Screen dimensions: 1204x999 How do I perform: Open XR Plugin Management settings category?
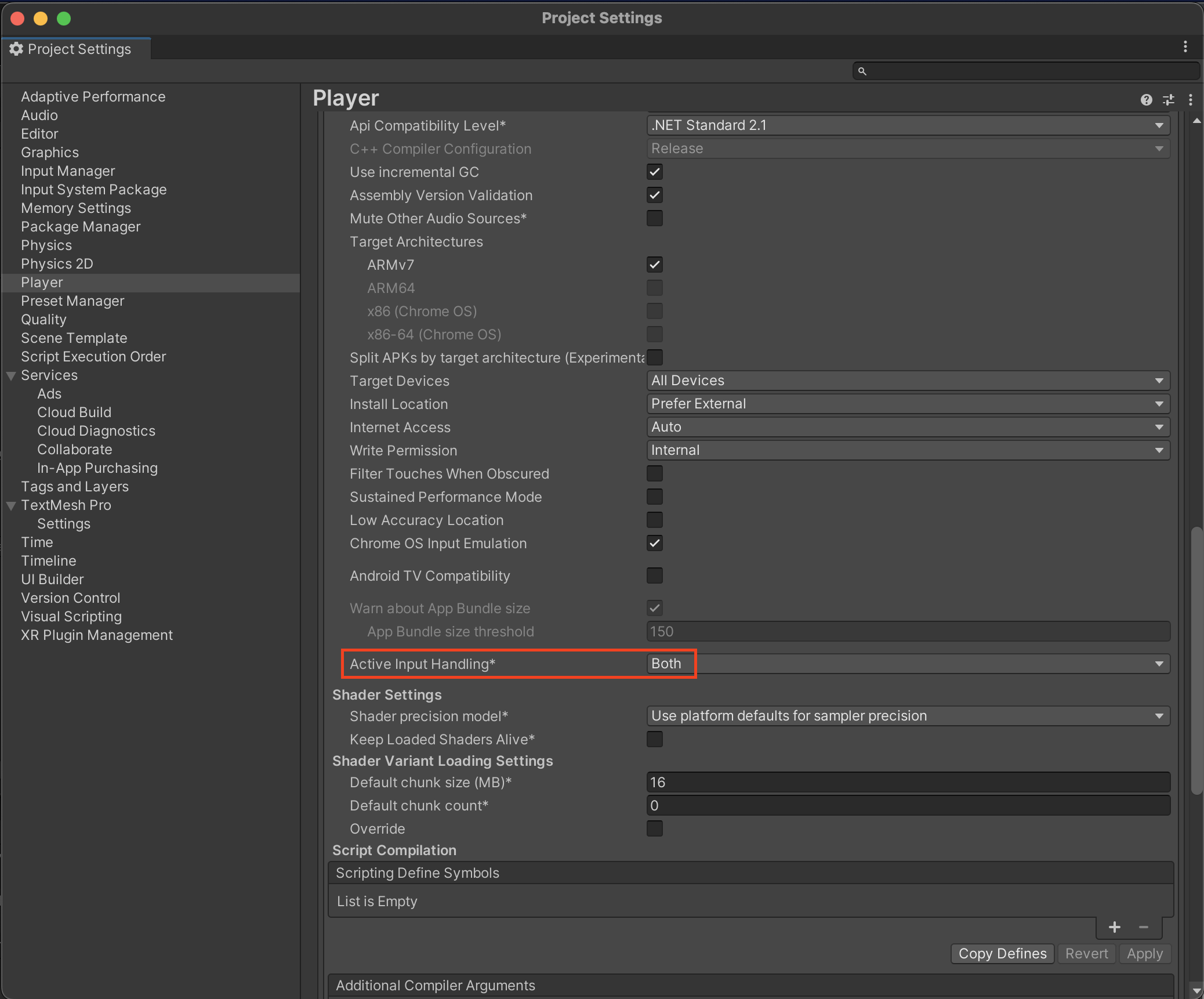tap(97, 635)
